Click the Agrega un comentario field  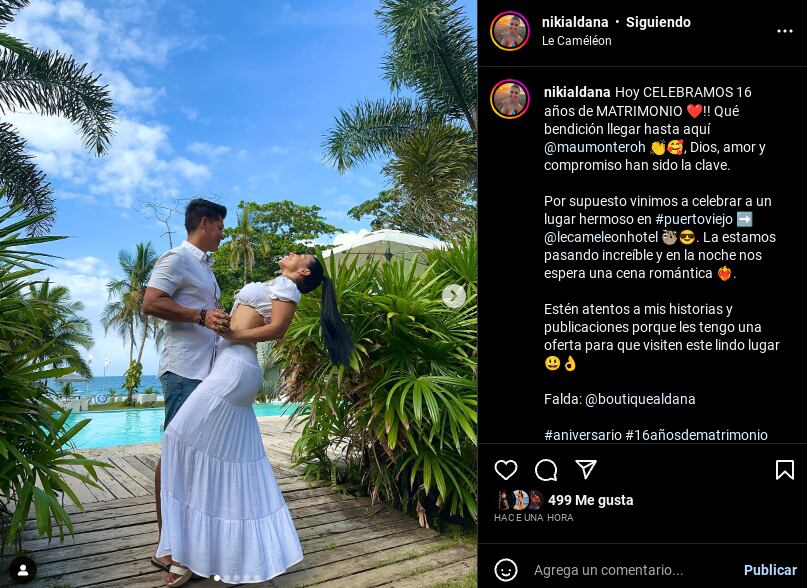(609, 570)
